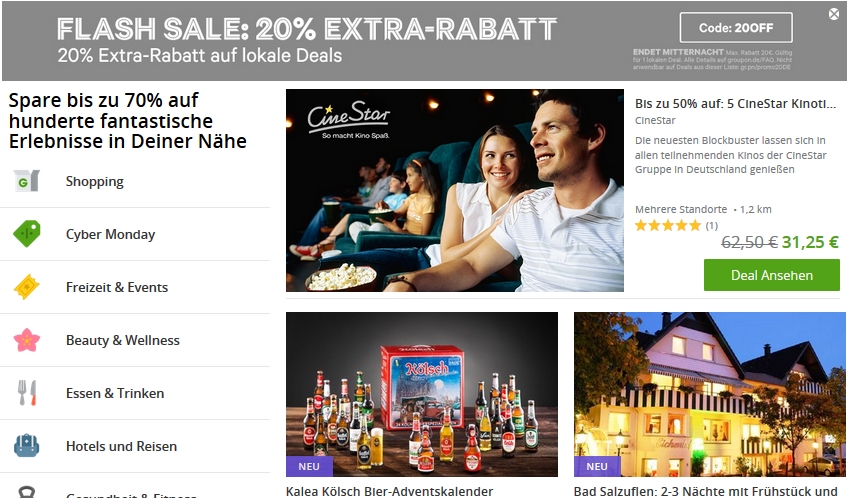
Task: Click the pink flower Beauty & Wellness icon
Action: 26,340
